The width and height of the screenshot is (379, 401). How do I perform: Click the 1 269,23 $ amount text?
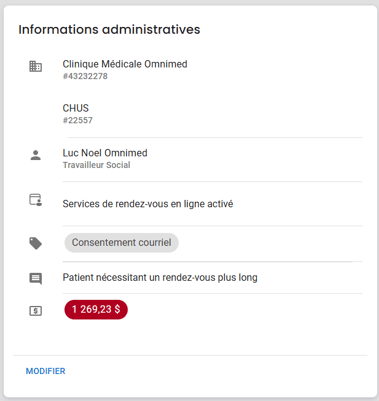point(96,309)
